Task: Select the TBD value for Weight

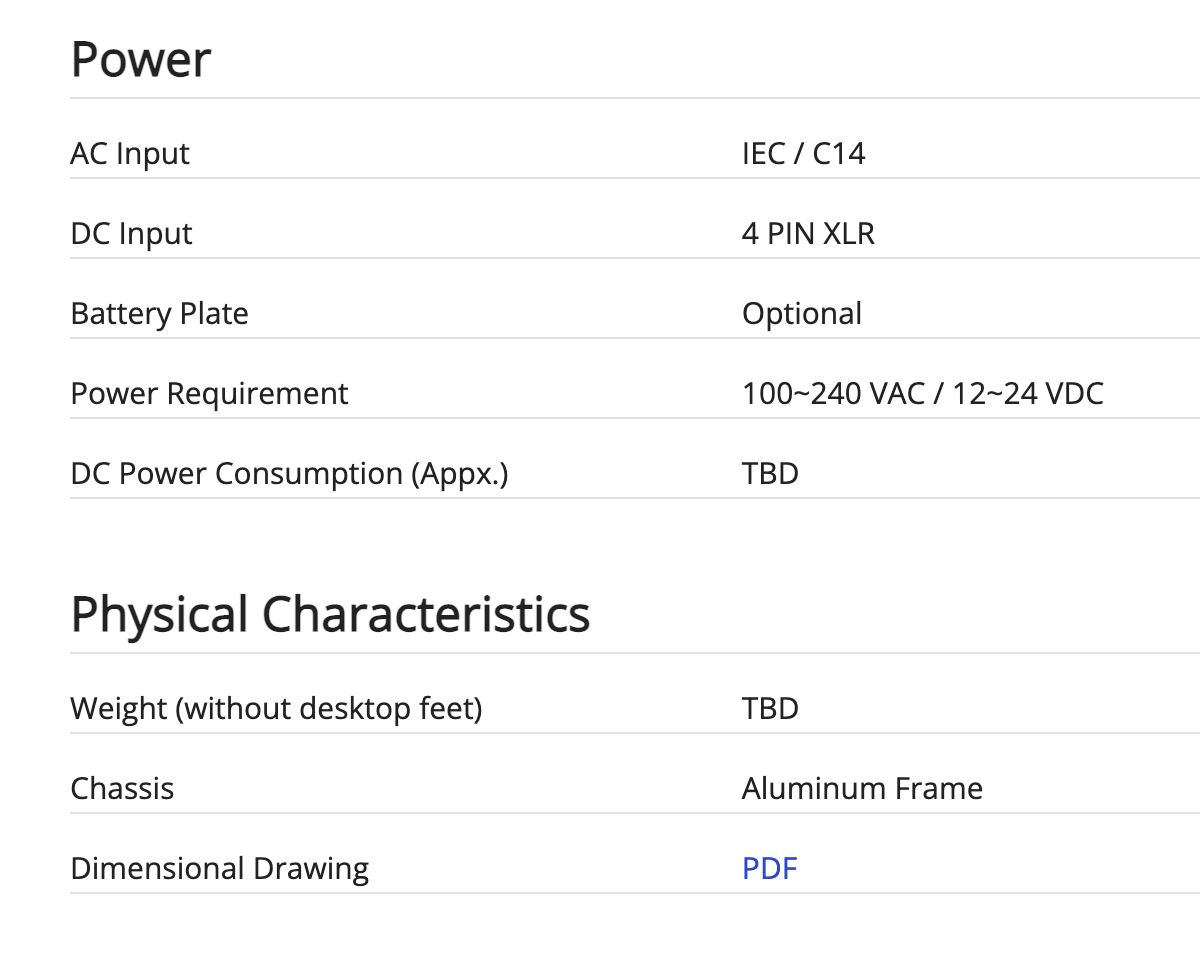Action: point(770,709)
